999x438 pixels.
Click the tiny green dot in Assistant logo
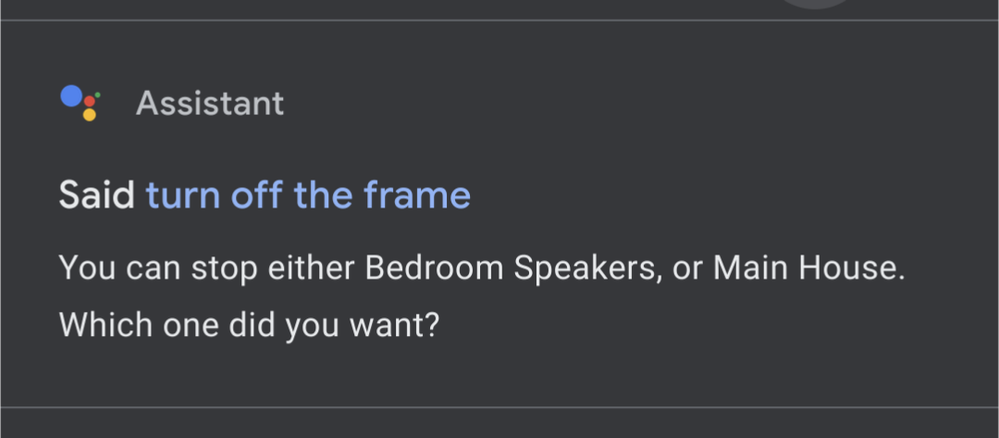point(97,95)
